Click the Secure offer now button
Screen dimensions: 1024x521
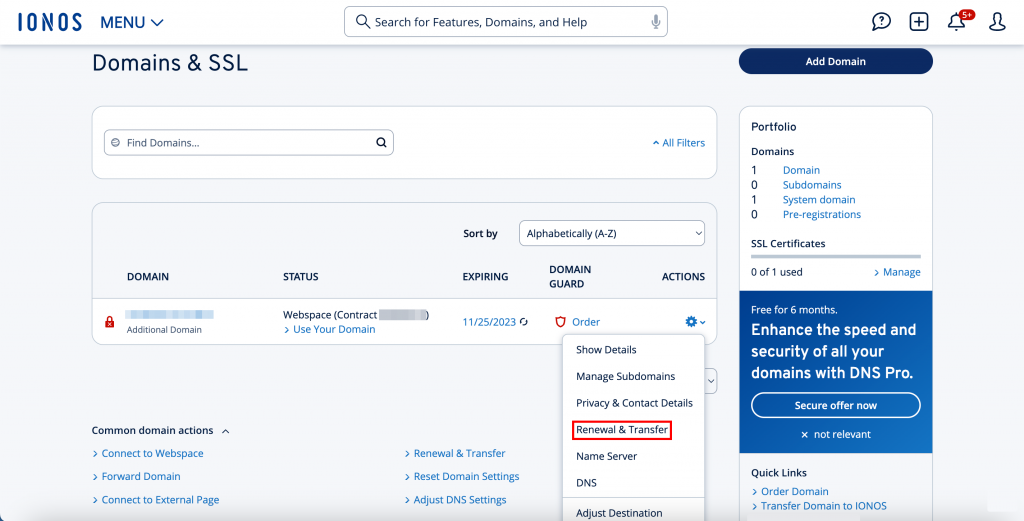click(x=835, y=405)
